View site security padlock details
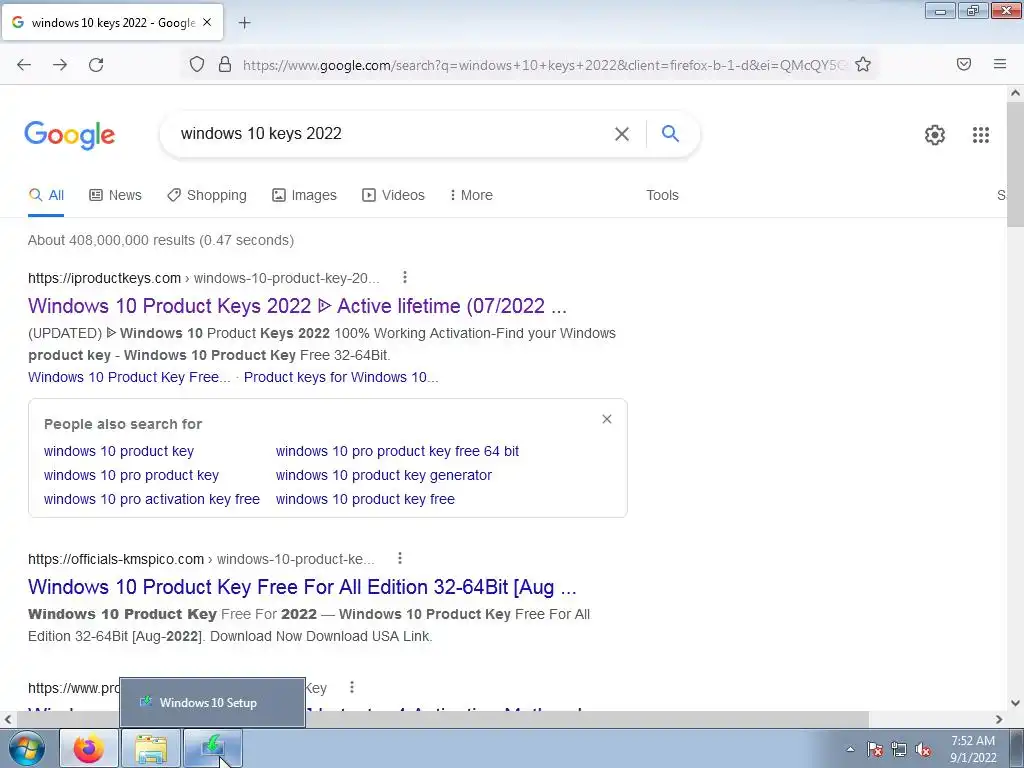The image size is (1024, 768). 225,65
